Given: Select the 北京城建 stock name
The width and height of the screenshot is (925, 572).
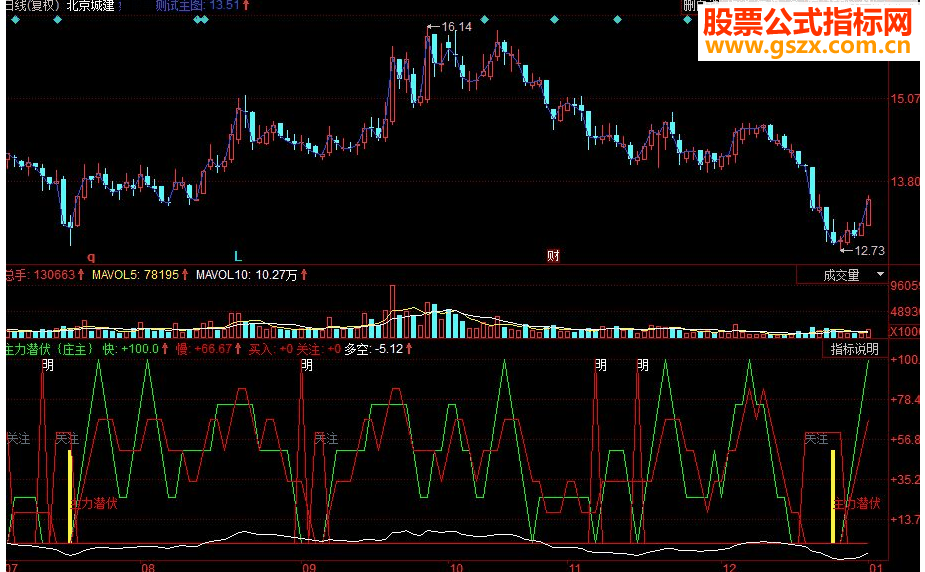Looking at the screenshot, I should 90,6.
